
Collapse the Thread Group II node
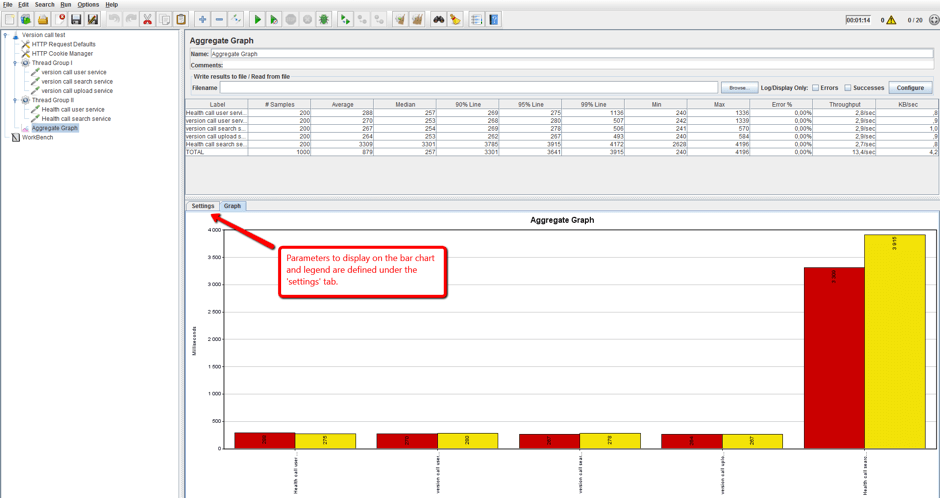click(x=15, y=100)
